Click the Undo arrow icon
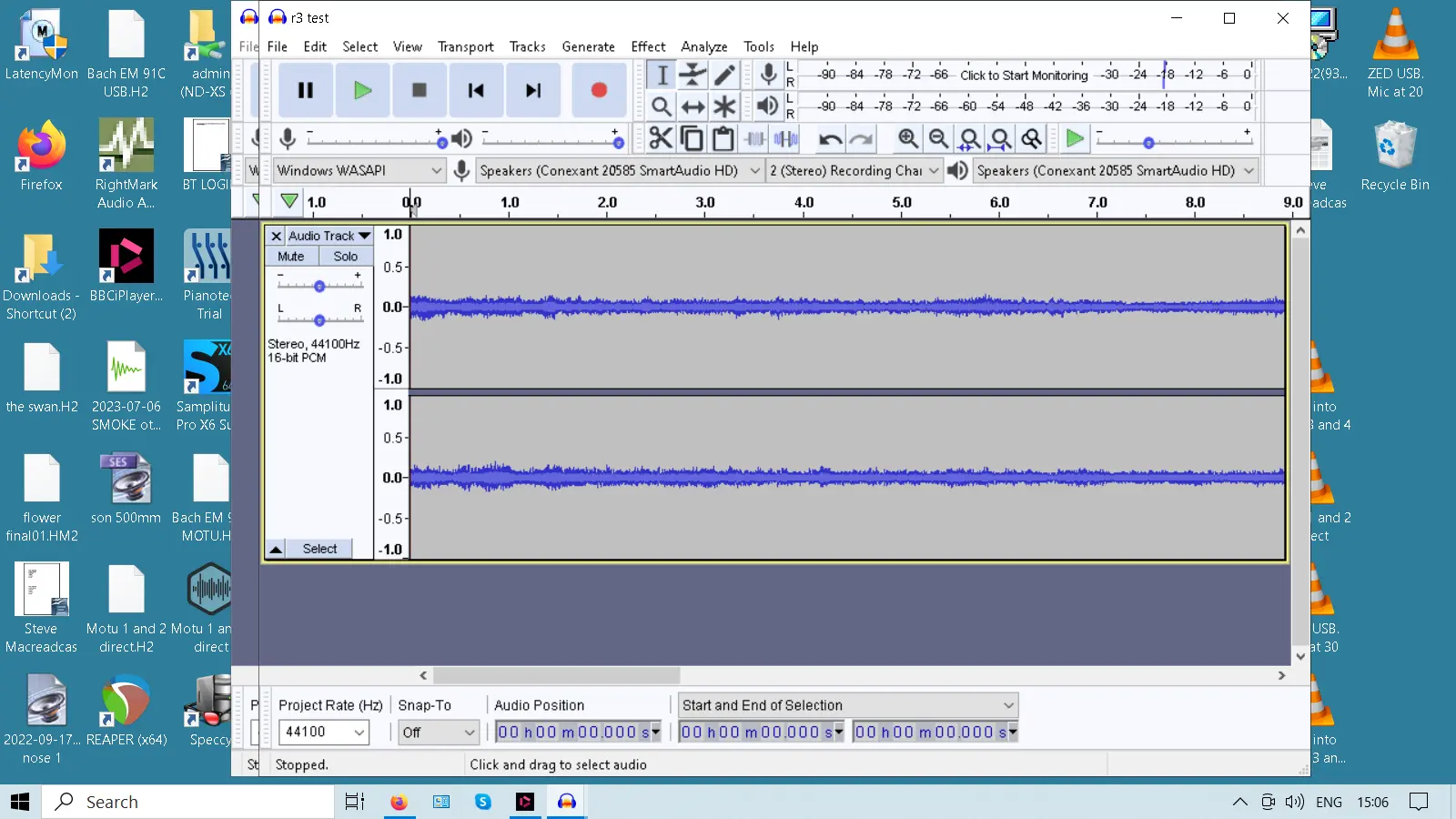 829,138
